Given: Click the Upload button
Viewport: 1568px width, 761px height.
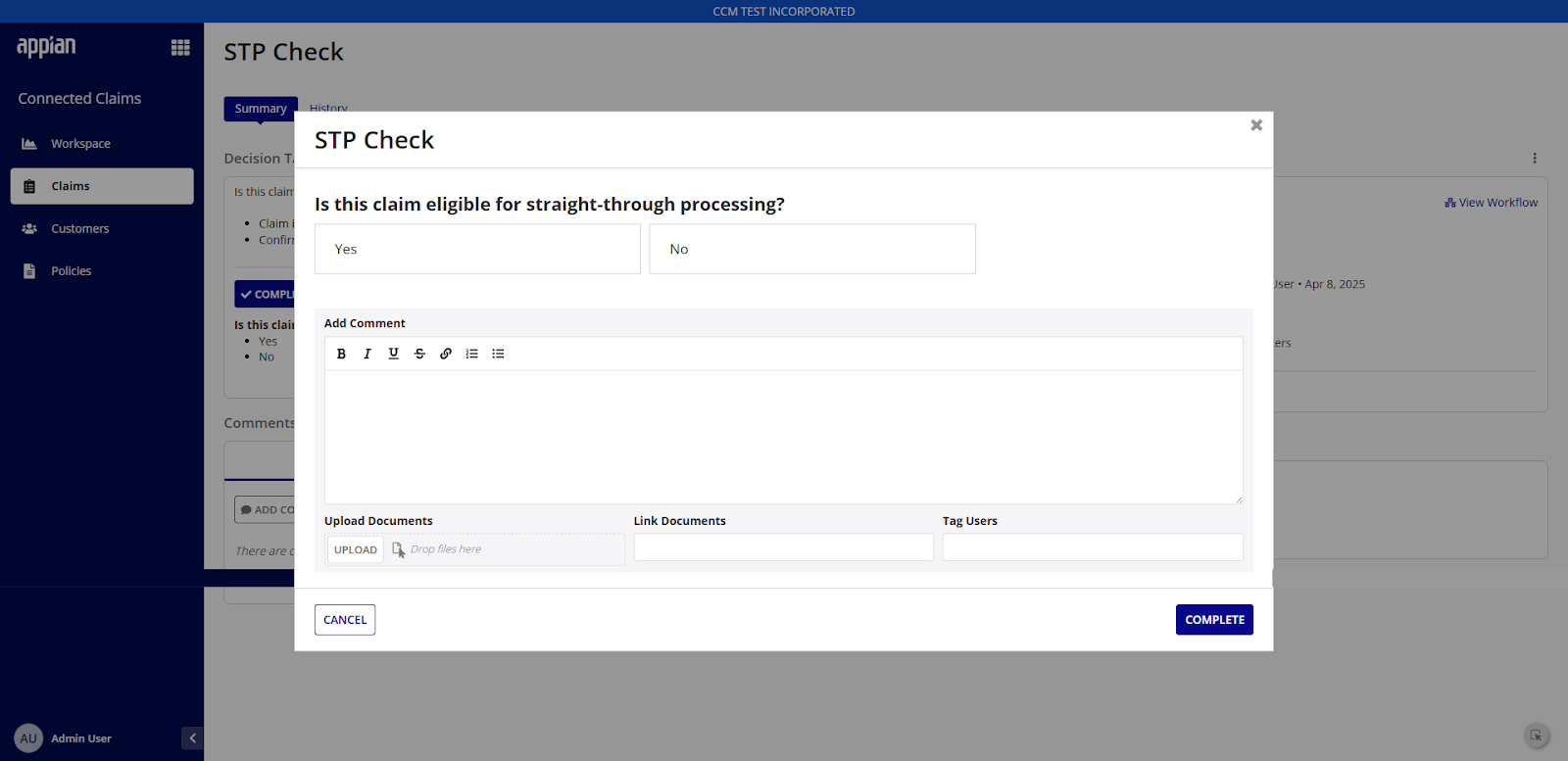Looking at the screenshot, I should [356, 549].
